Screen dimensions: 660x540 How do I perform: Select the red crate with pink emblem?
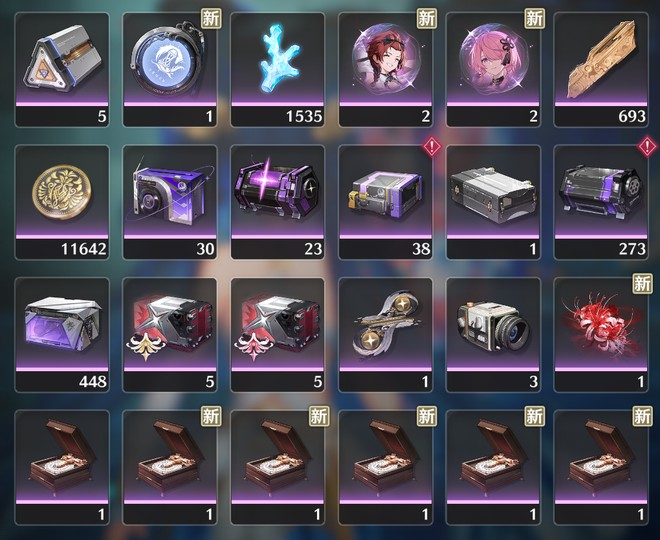[277, 335]
